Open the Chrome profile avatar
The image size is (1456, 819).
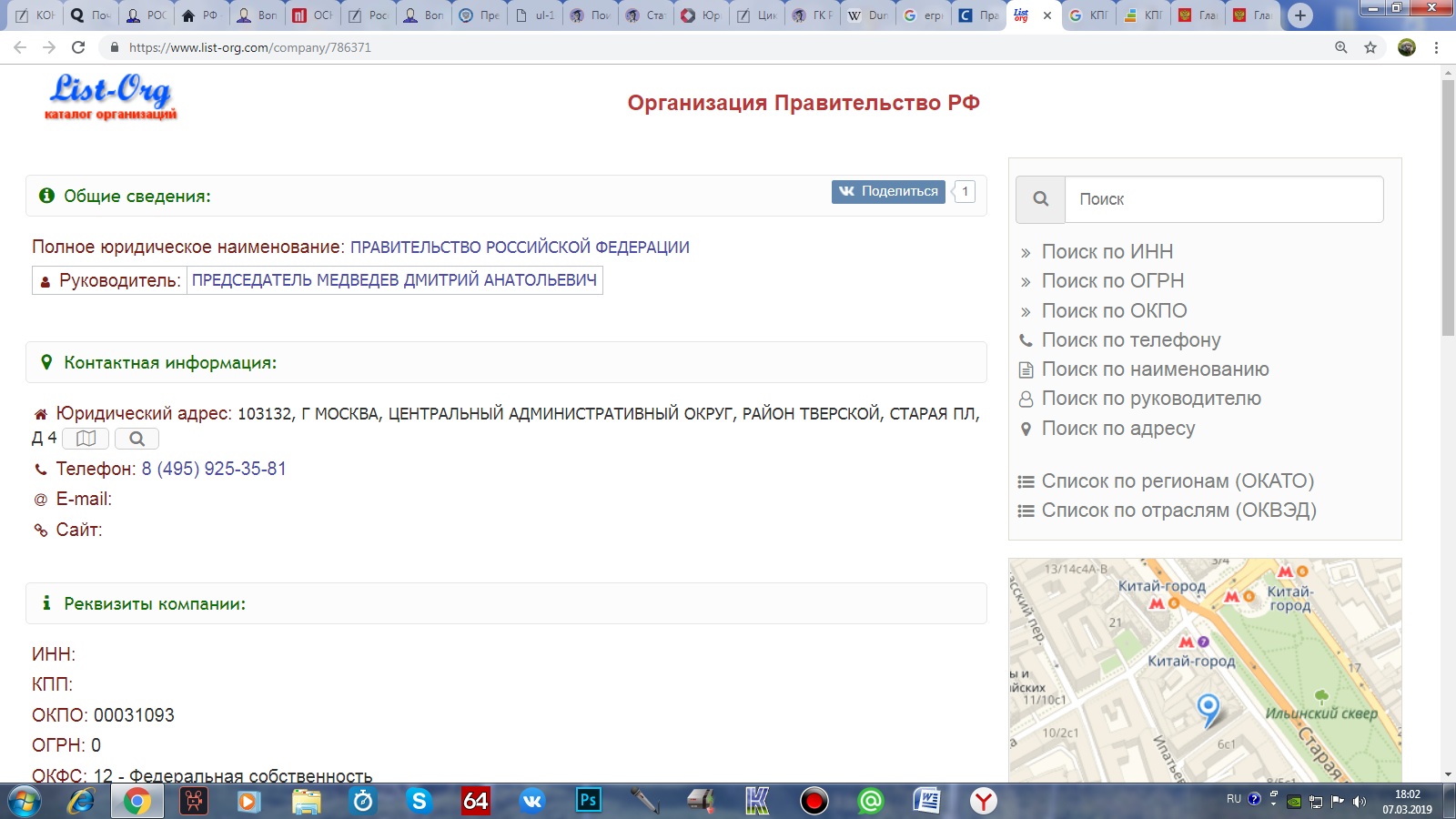1407,47
